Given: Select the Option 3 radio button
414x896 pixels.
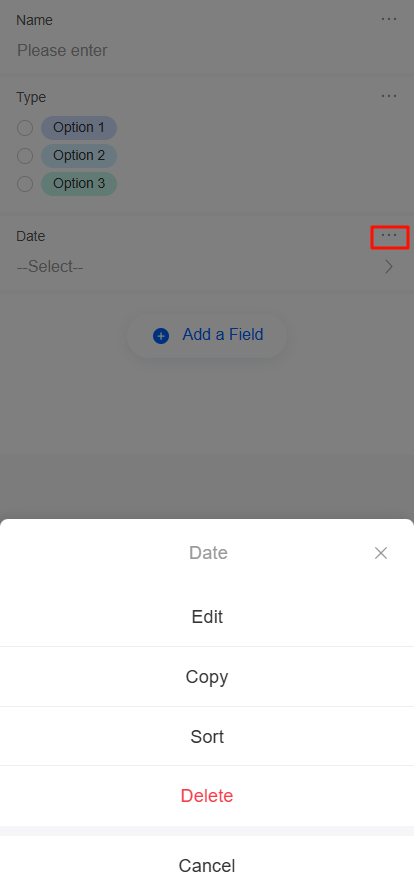Looking at the screenshot, I should point(25,184).
